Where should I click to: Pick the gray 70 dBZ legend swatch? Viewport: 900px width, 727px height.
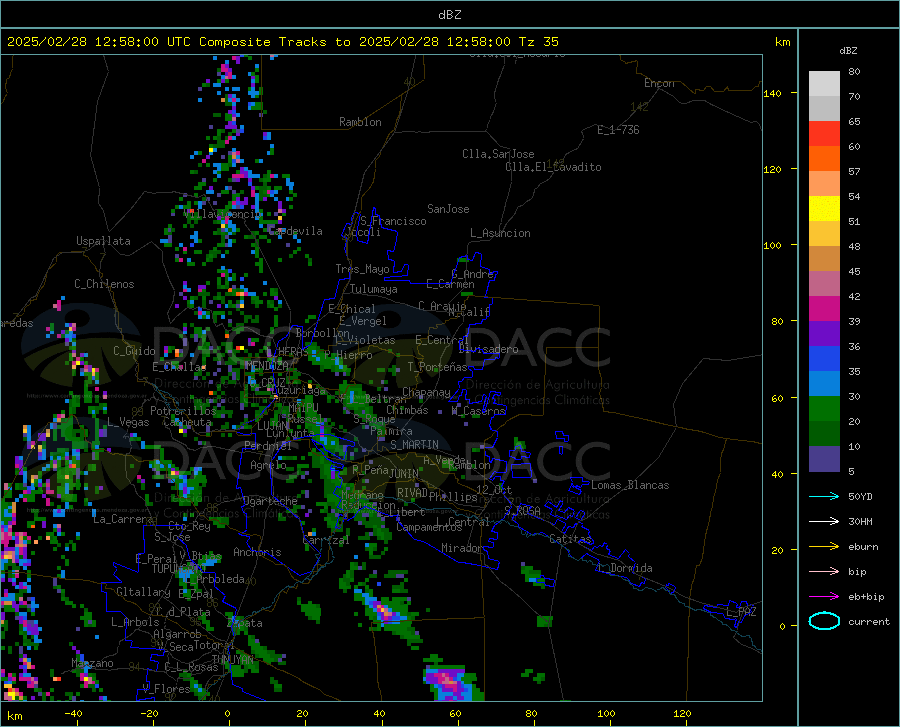tap(824, 108)
